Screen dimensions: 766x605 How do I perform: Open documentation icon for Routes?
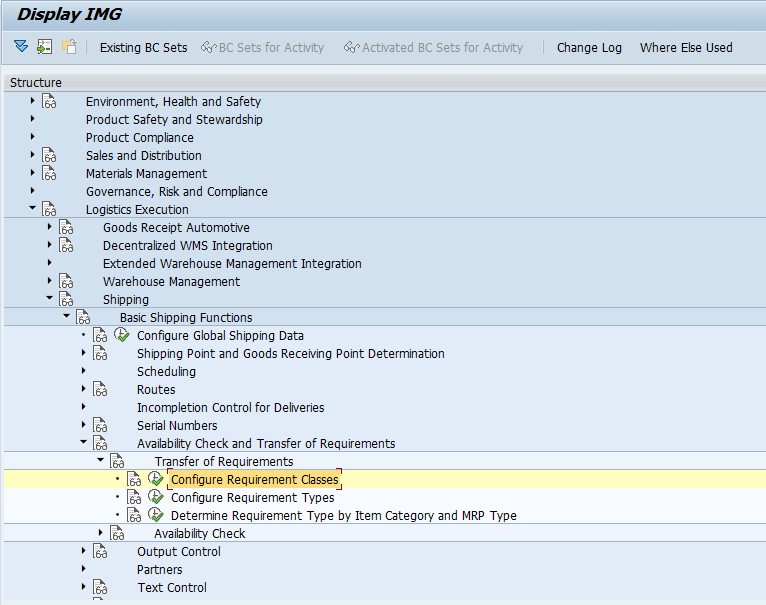click(x=100, y=390)
